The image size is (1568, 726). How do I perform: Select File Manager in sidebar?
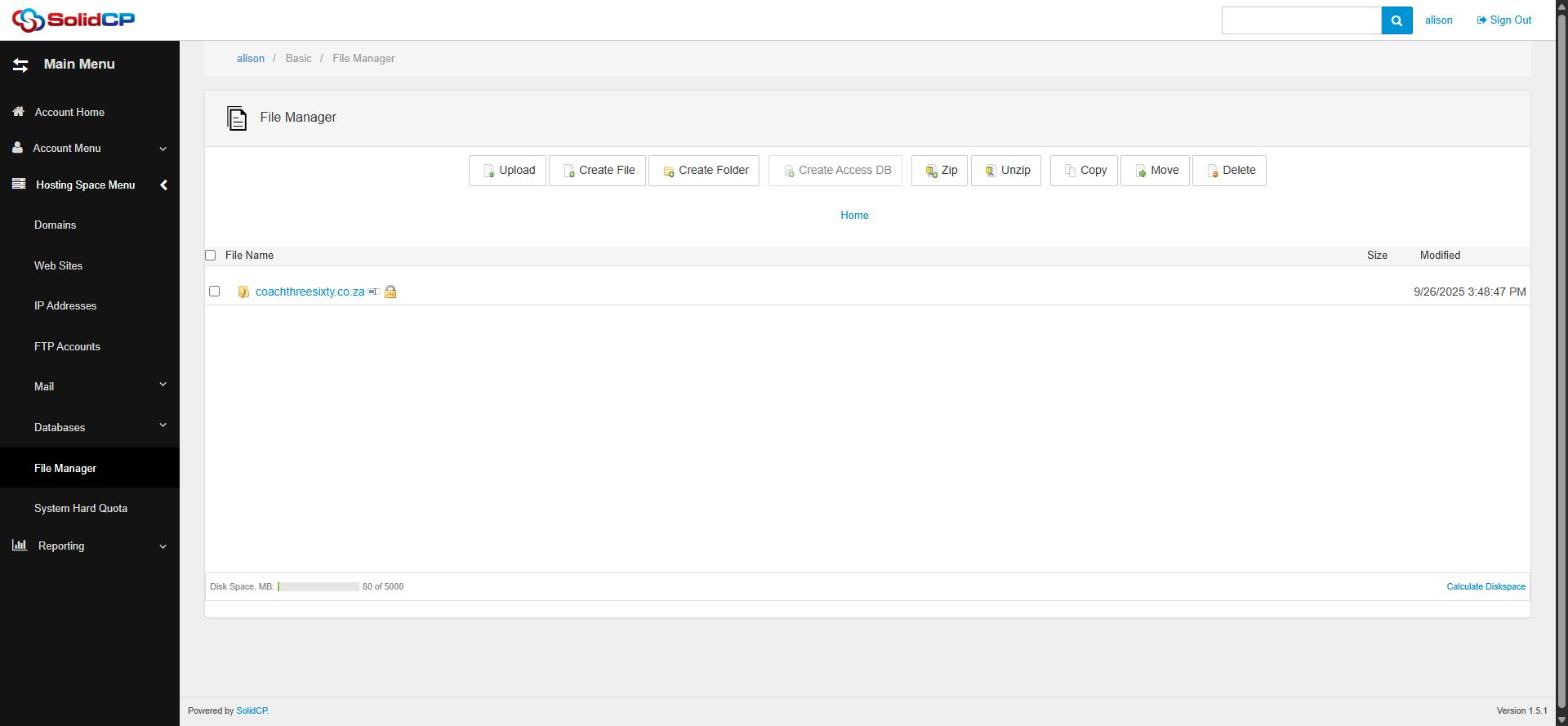pos(65,468)
